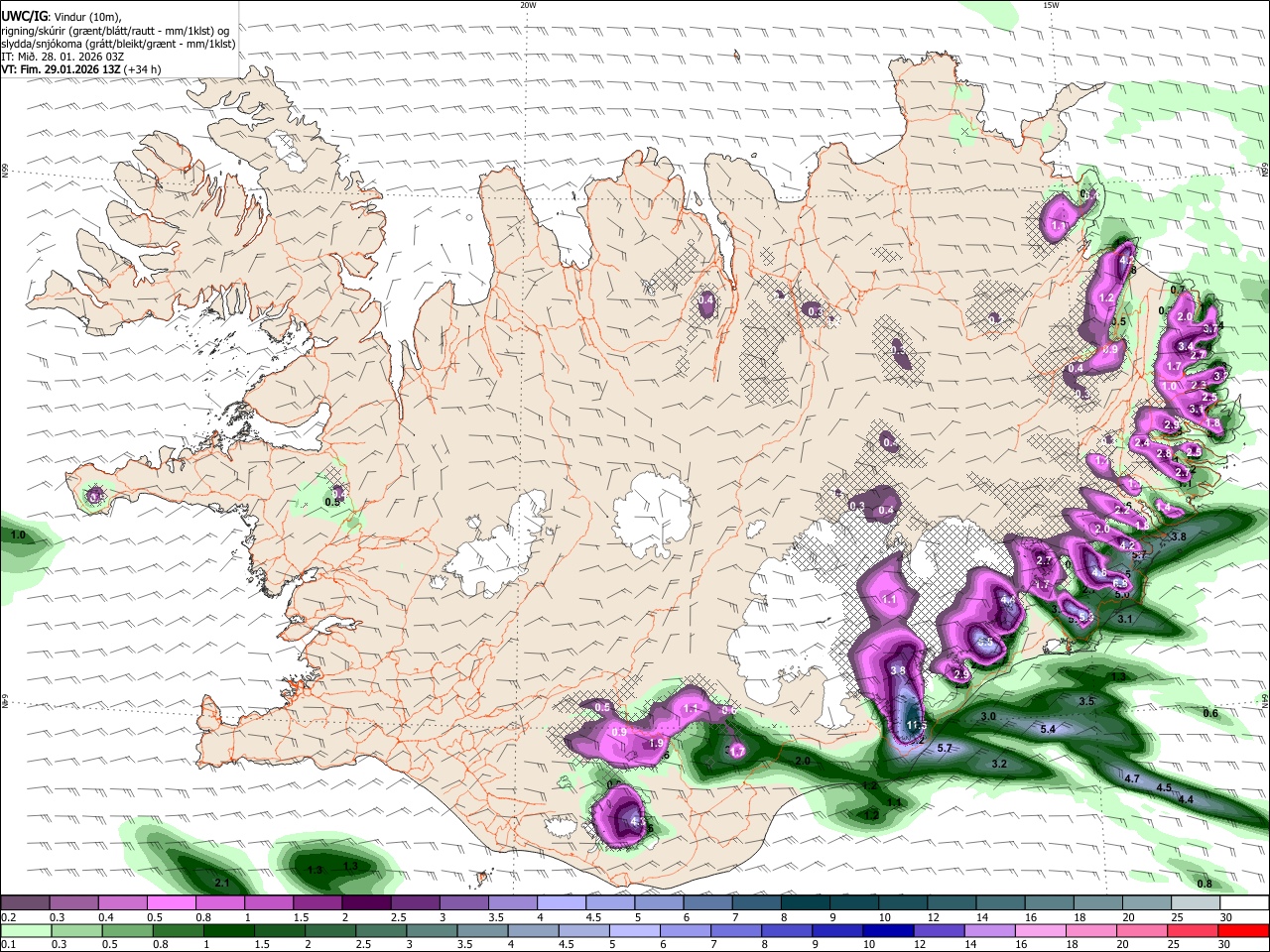Pick darkest purple snow-scale swatch at 2
1270x952 pixels.
coord(366,903)
